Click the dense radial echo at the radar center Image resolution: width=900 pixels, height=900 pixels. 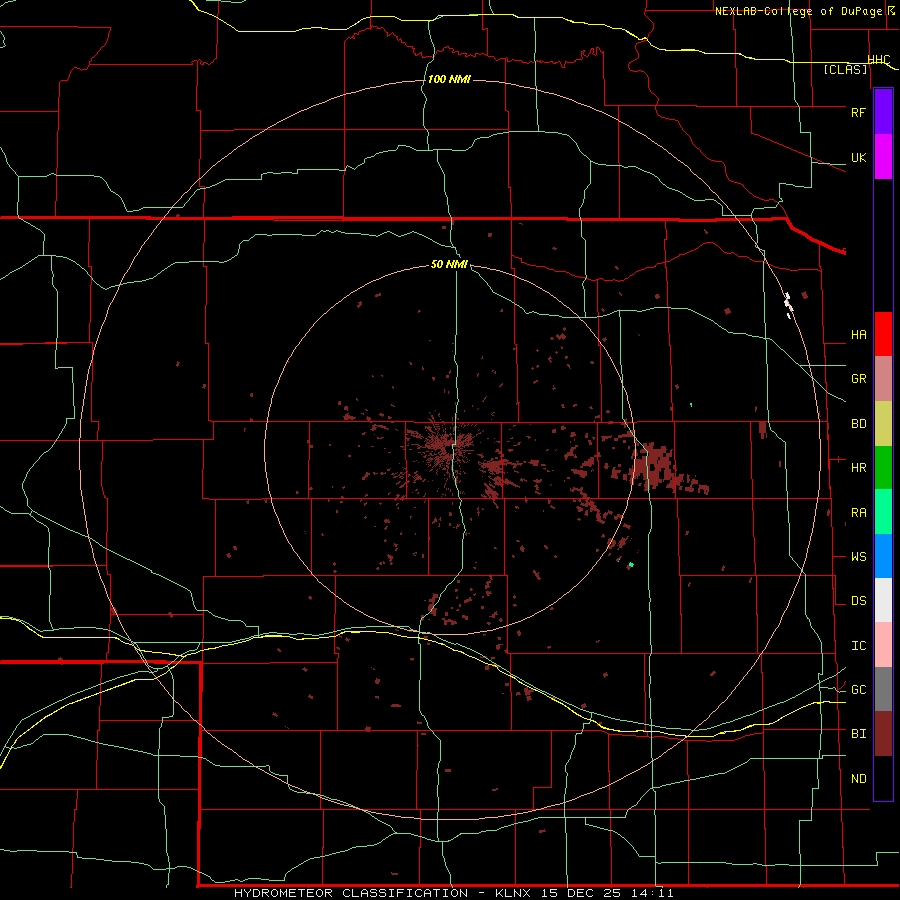point(447,445)
